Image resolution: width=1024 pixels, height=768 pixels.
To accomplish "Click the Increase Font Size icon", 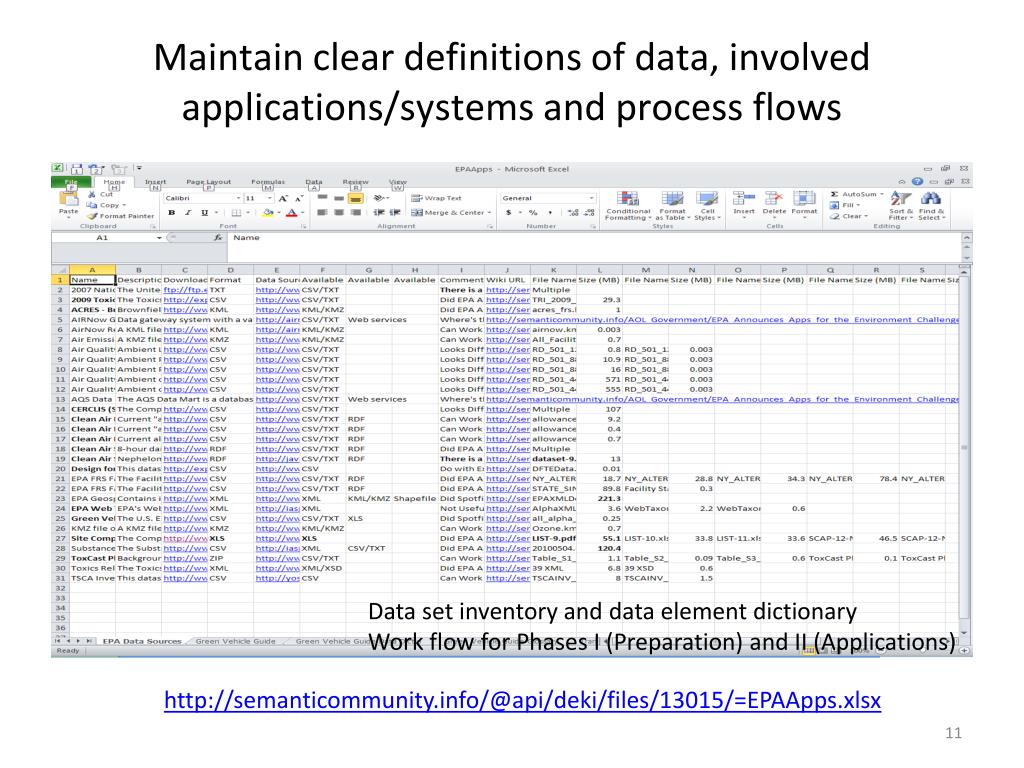I will pos(283,199).
